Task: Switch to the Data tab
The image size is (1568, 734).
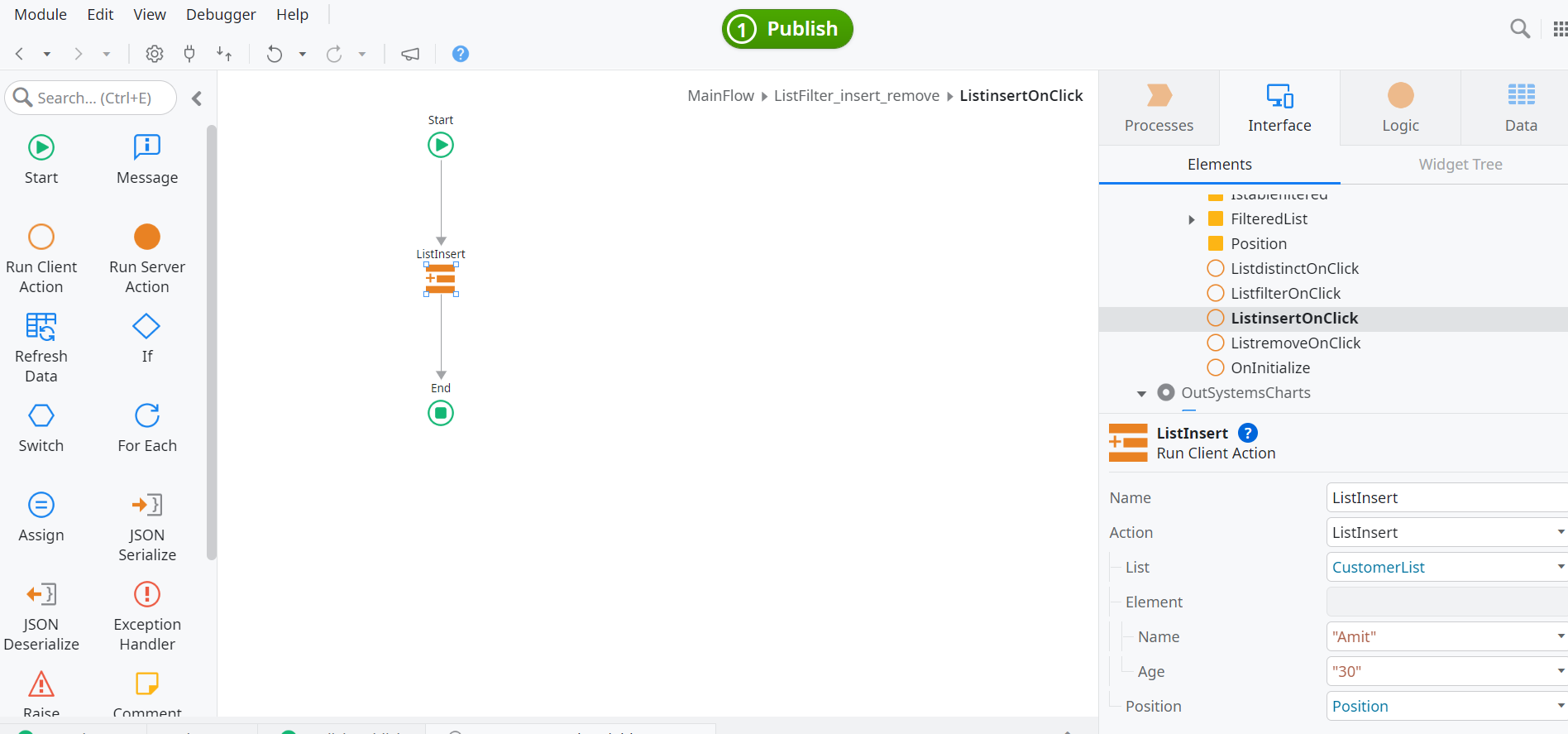Action: pyautogui.click(x=1521, y=108)
